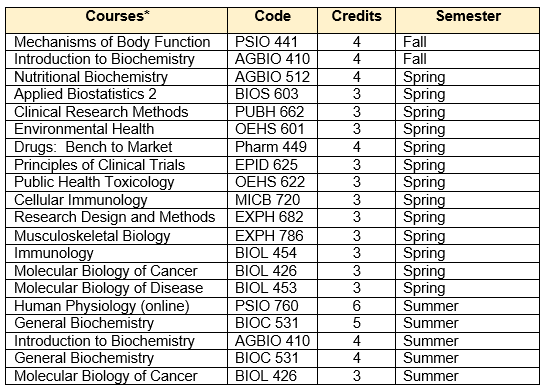Click the Nutritional Biochemistry course cell
This screenshot has height=392, width=546.
[117, 77]
